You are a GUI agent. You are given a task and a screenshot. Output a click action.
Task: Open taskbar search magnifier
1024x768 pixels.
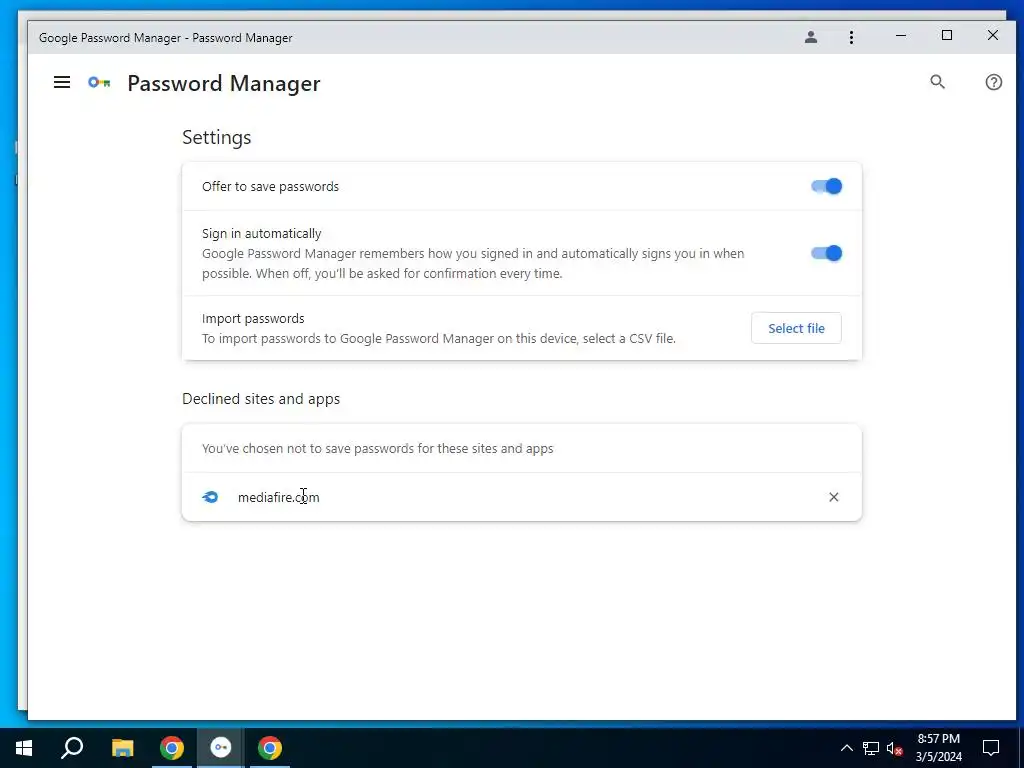pos(72,748)
